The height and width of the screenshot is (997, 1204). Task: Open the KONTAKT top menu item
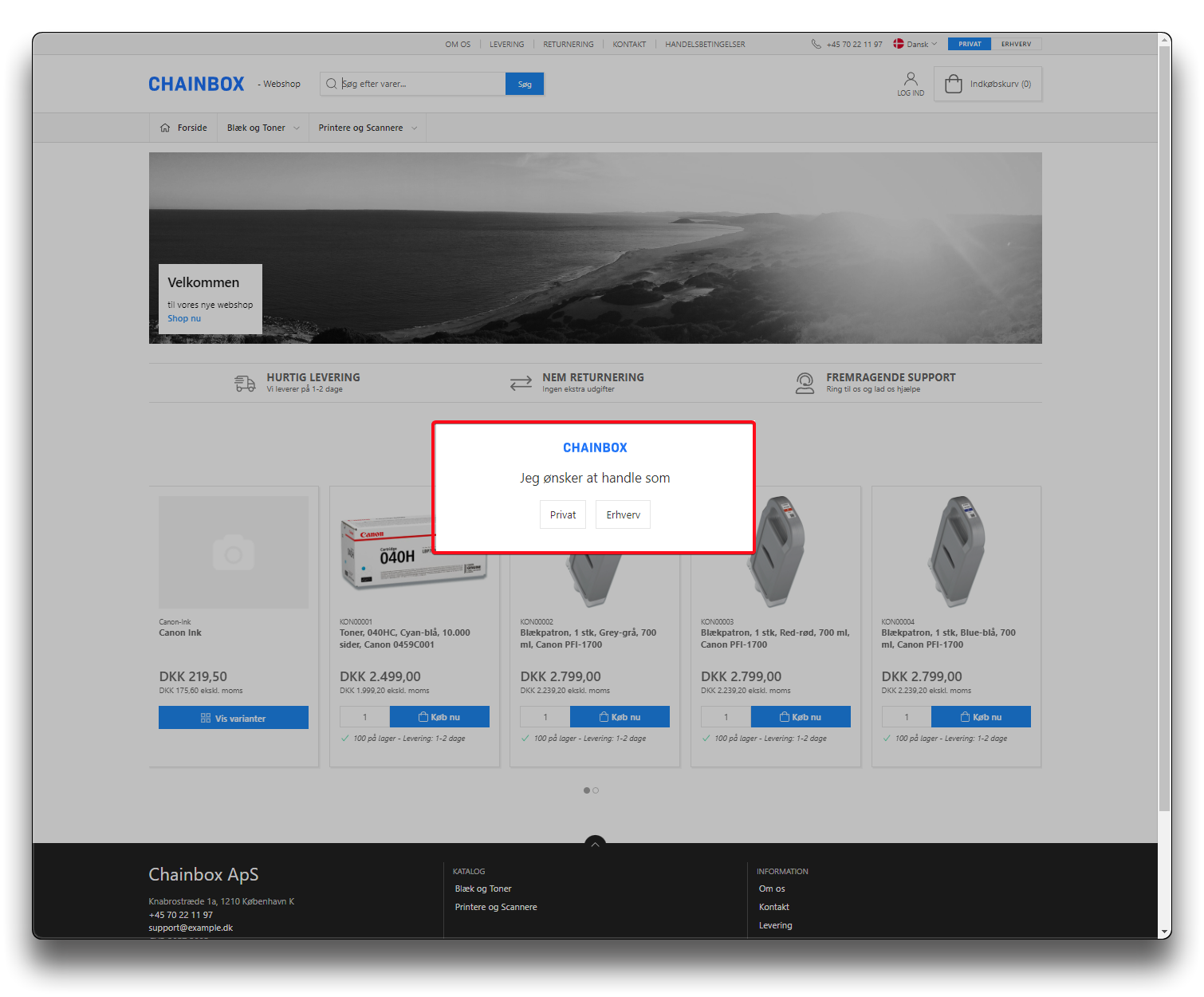click(629, 45)
